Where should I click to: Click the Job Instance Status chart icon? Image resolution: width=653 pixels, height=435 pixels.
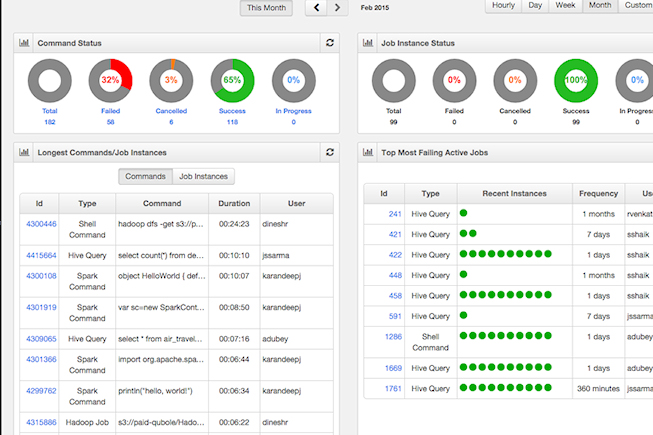tap(369, 43)
